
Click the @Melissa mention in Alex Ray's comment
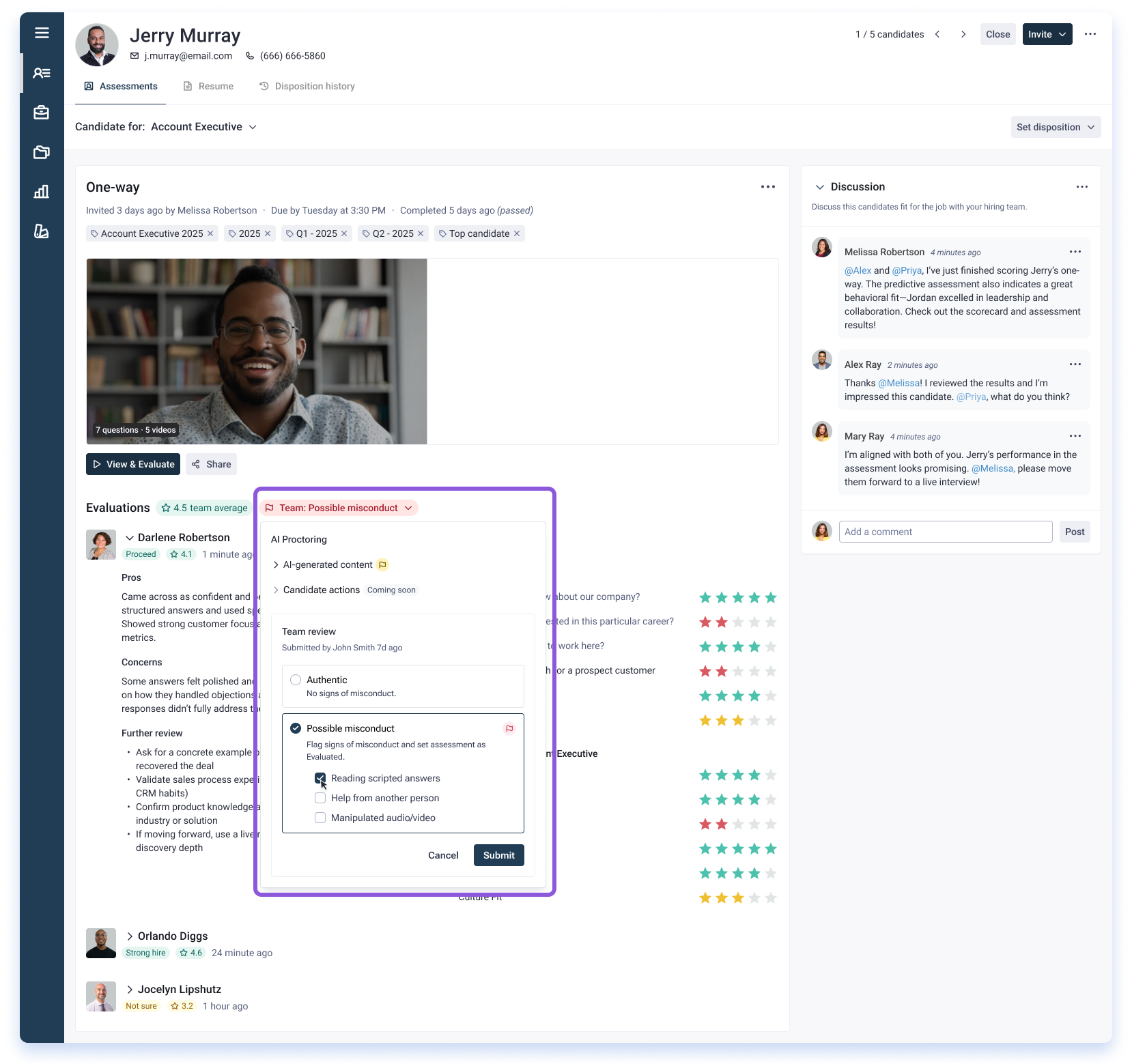tap(900, 383)
